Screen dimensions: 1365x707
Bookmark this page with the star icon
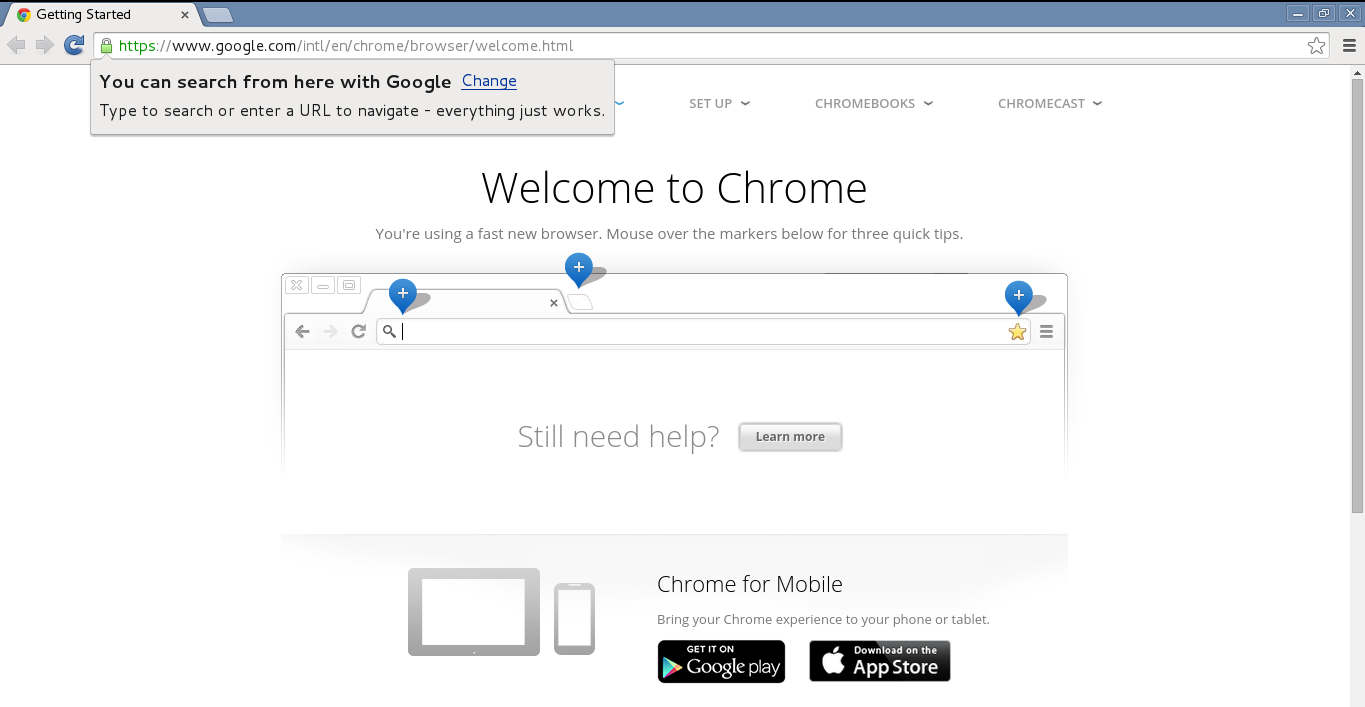(1316, 46)
